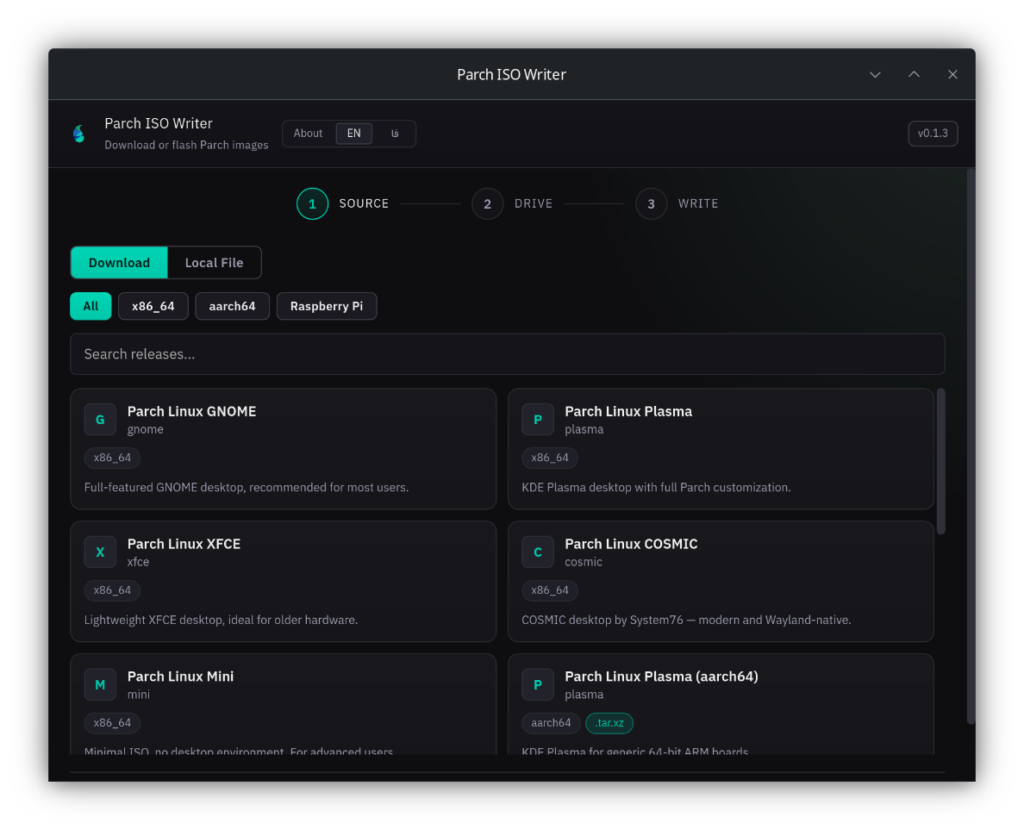The height and width of the screenshot is (830, 1024).
Task: Go to step 2 Drive
Action: 513,204
